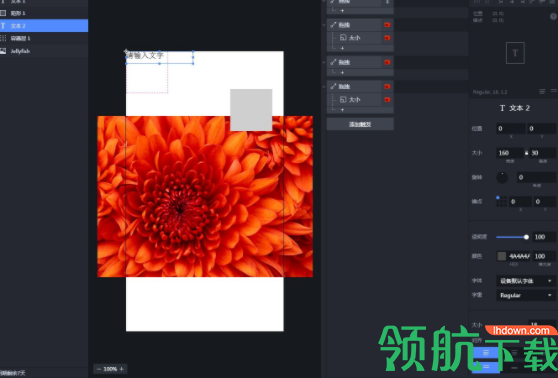Click the position Y input field

click(x=542, y=128)
